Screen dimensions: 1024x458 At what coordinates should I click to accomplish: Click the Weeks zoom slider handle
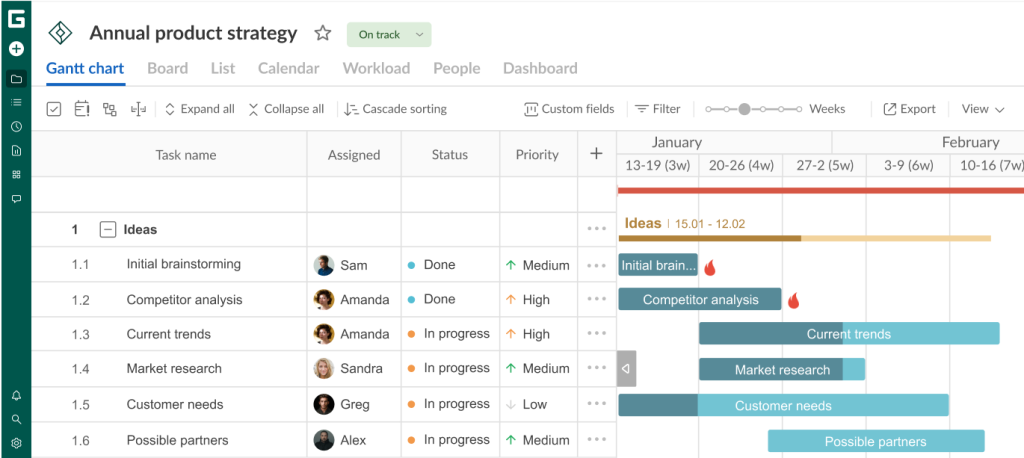(x=744, y=109)
